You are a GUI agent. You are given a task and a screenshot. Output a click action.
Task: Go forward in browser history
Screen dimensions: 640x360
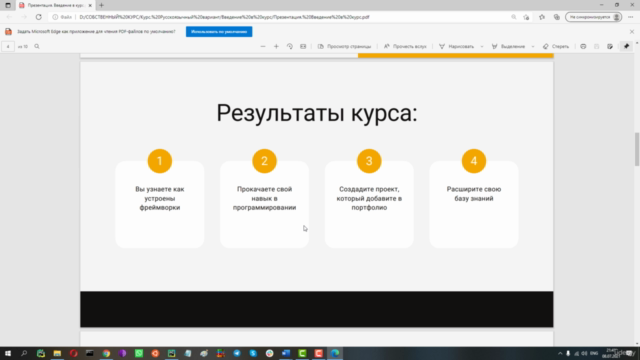(24, 17)
